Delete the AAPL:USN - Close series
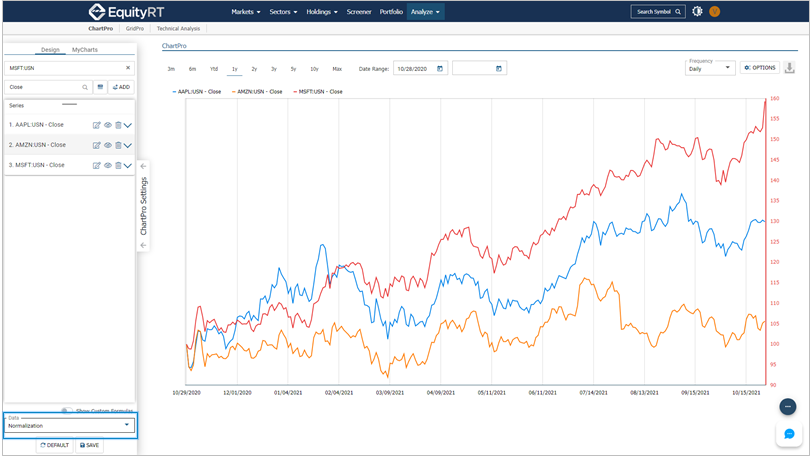Screen dimensions: 810x456 point(118,125)
